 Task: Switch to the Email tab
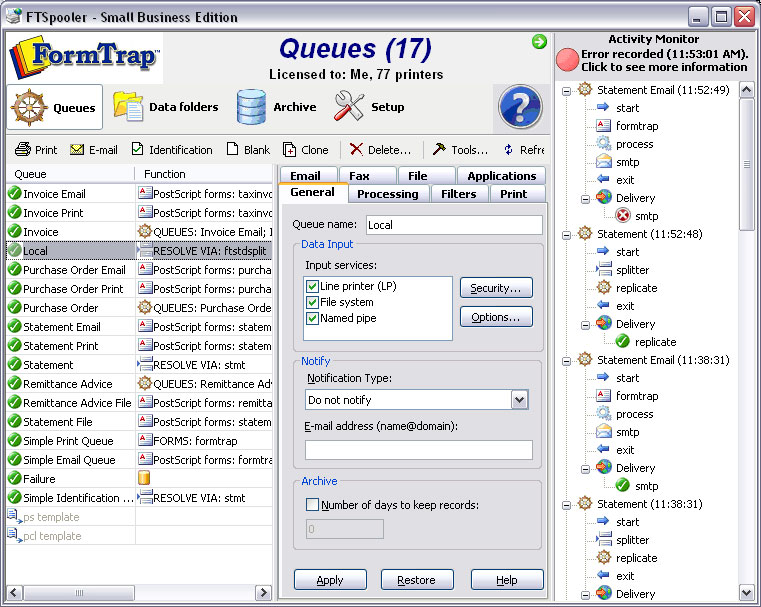[x=308, y=176]
